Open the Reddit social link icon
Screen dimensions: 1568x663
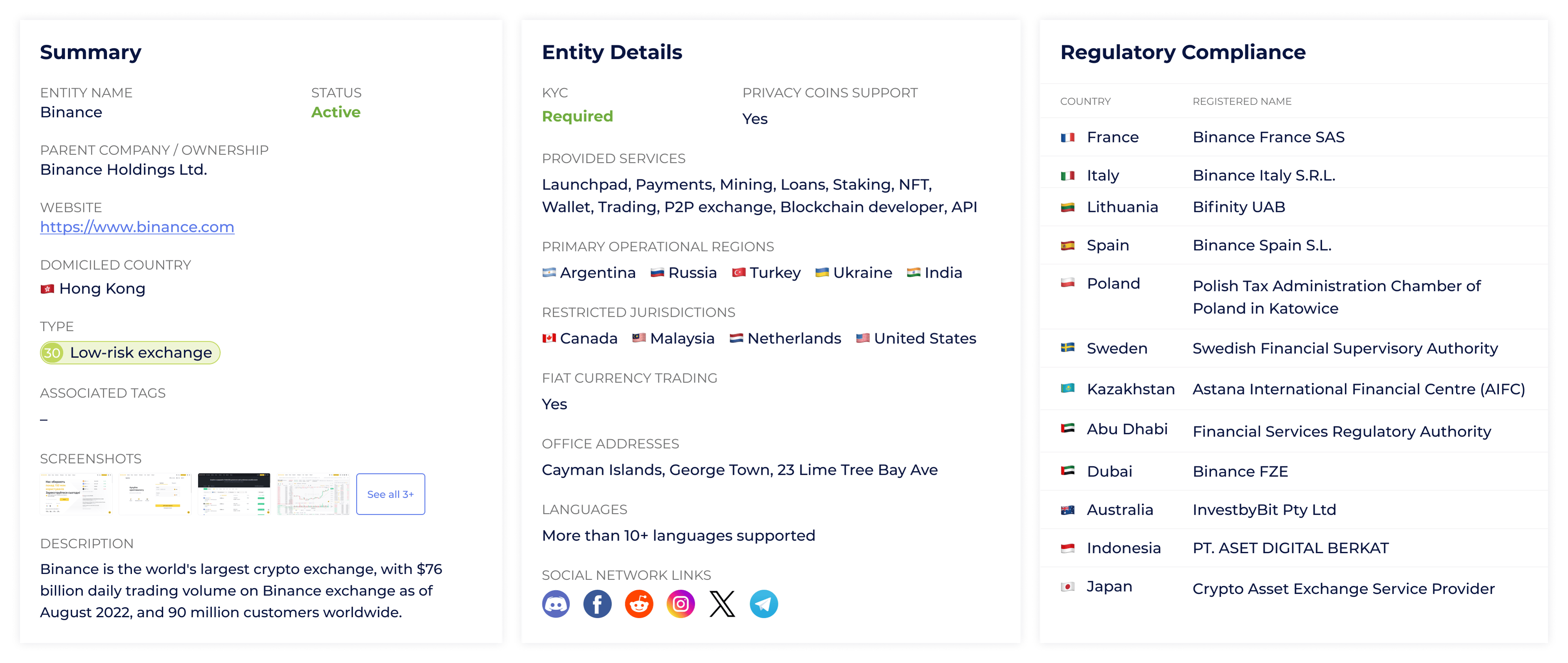coord(639,604)
